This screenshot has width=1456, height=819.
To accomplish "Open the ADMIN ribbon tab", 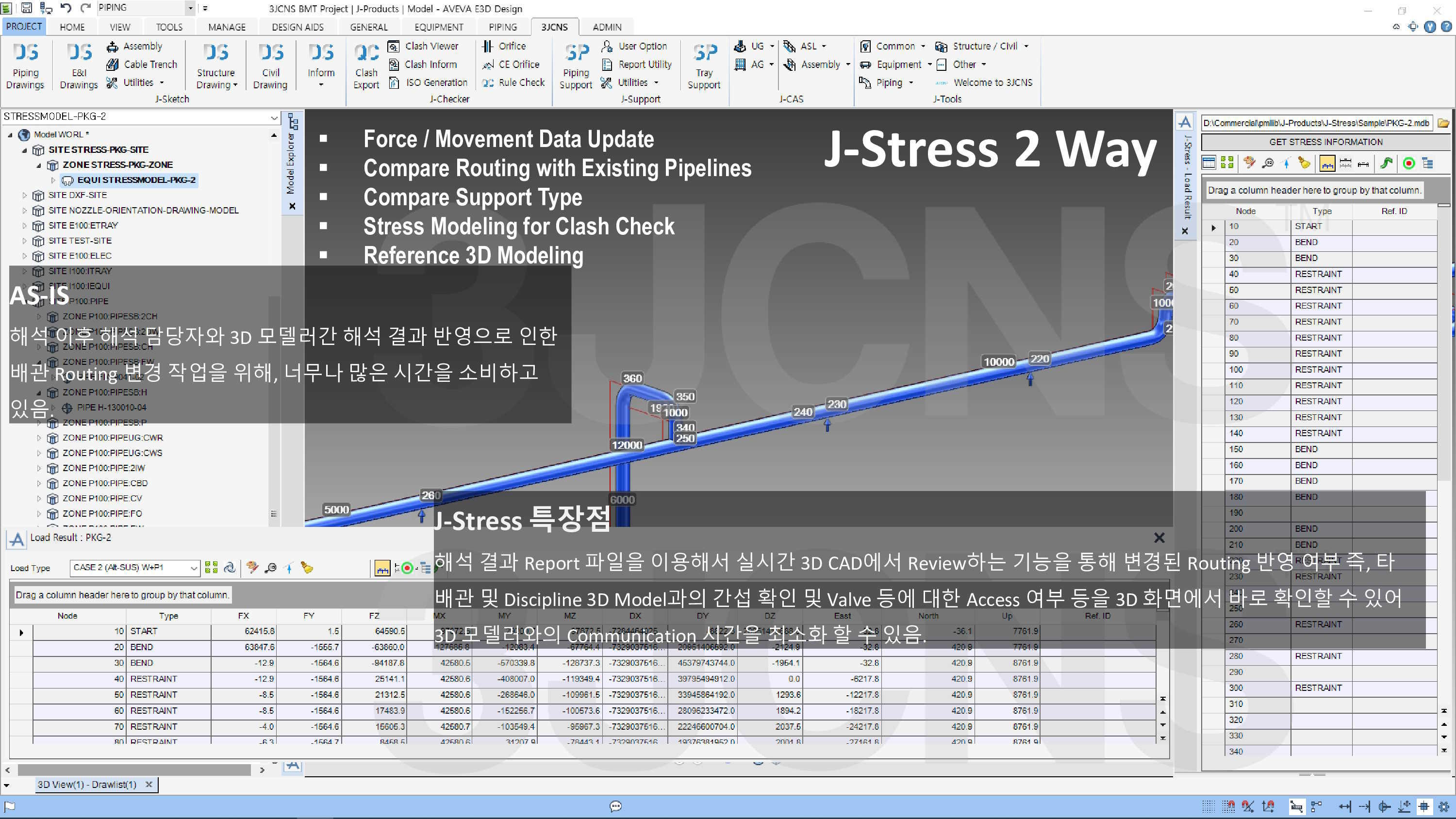I will [x=607, y=27].
